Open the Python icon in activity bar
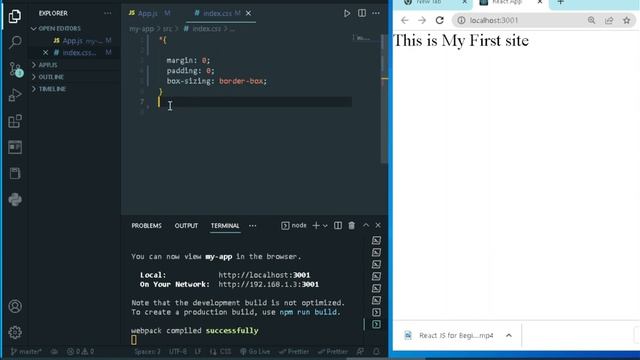Viewport: 640px width, 360px height. click(x=15, y=200)
